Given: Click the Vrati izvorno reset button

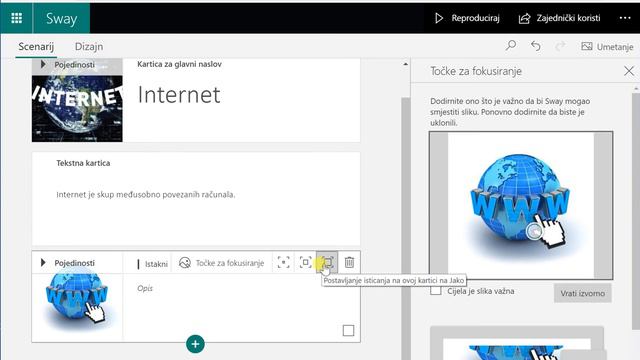Looking at the screenshot, I should coord(582,293).
